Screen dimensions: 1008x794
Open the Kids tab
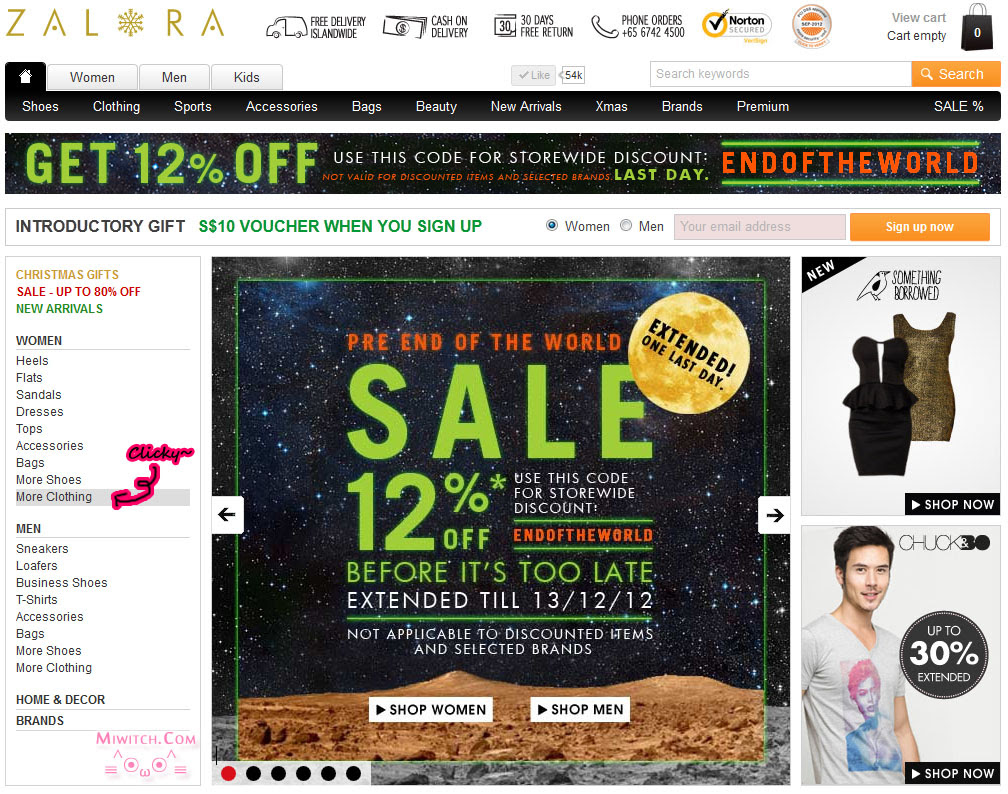247,78
